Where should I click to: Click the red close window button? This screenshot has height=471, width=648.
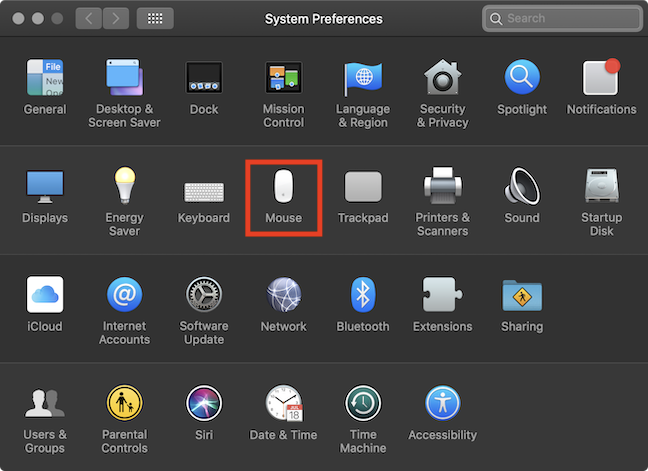tap(18, 19)
